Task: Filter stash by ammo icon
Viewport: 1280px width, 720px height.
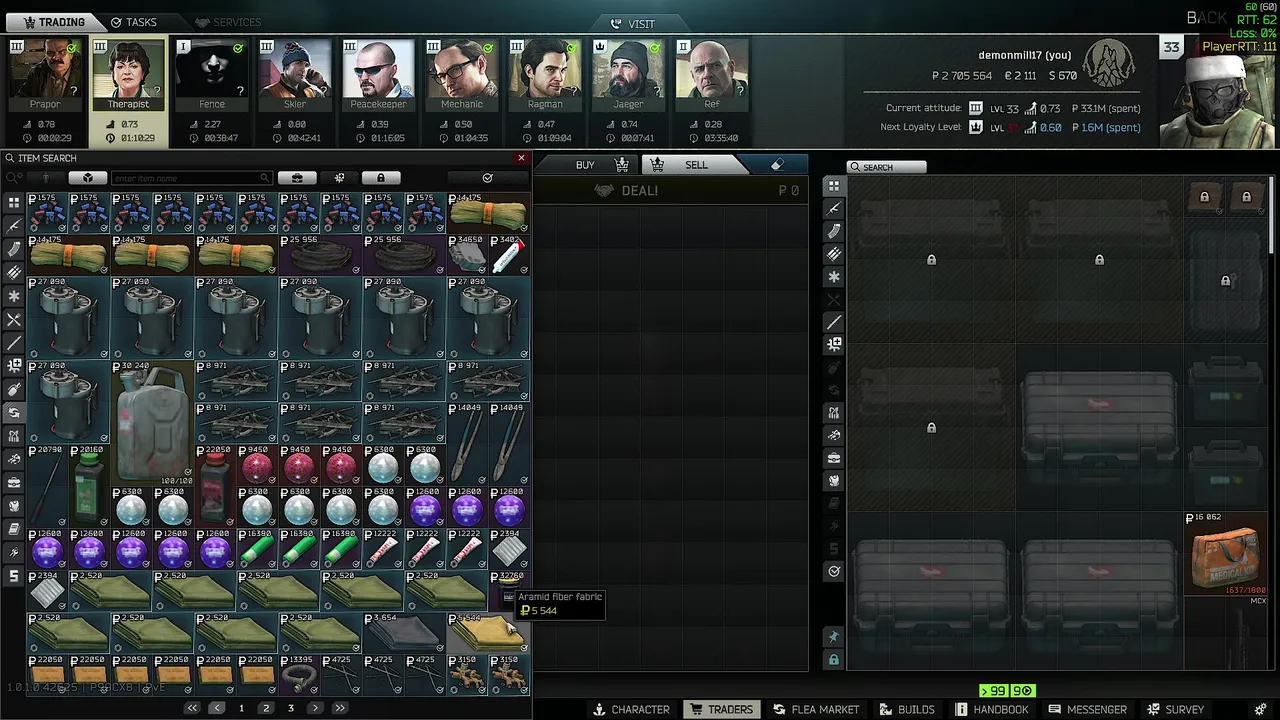Action: (x=834, y=254)
